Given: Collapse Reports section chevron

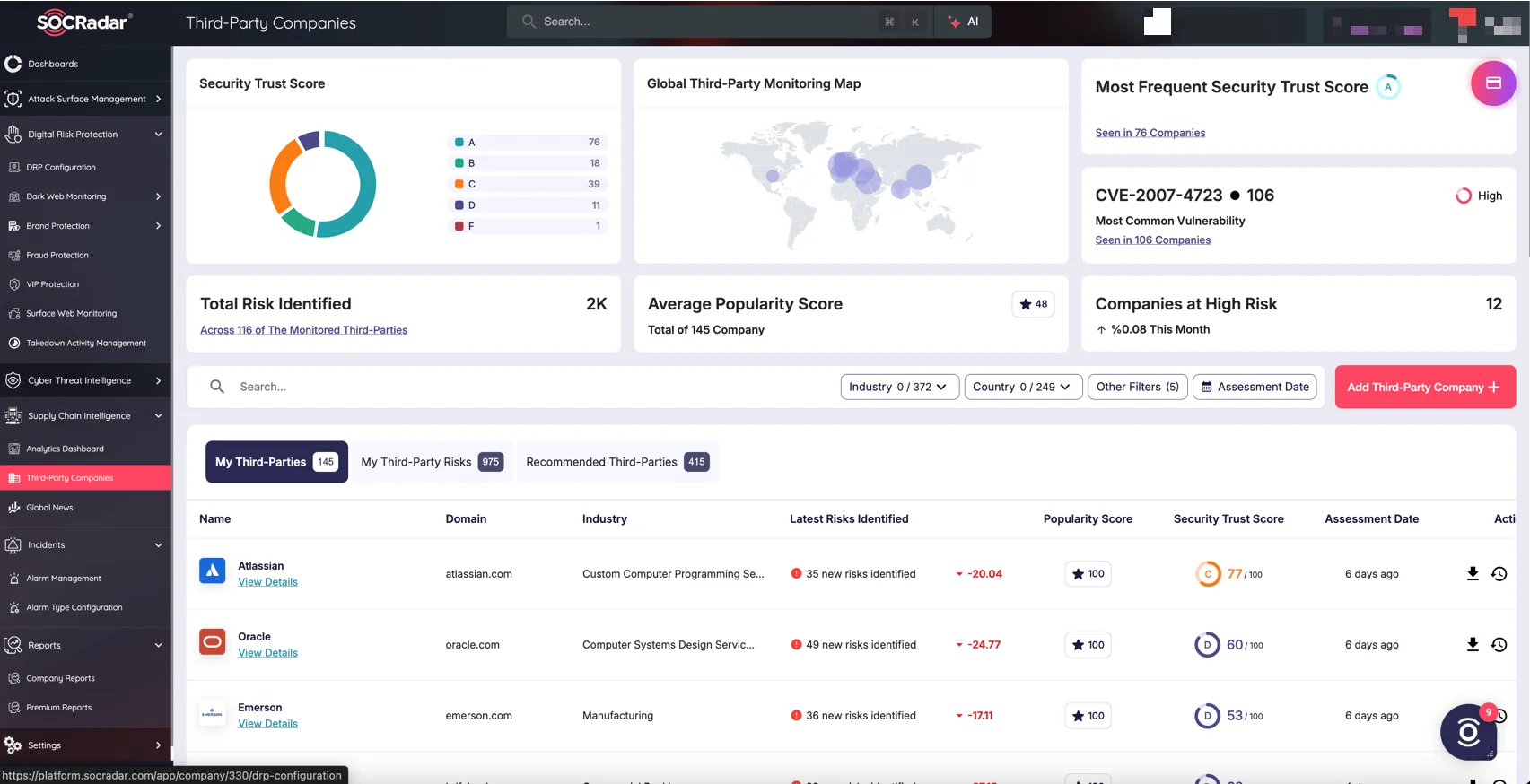Looking at the screenshot, I should pyautogui.click(x=158, y=645).
